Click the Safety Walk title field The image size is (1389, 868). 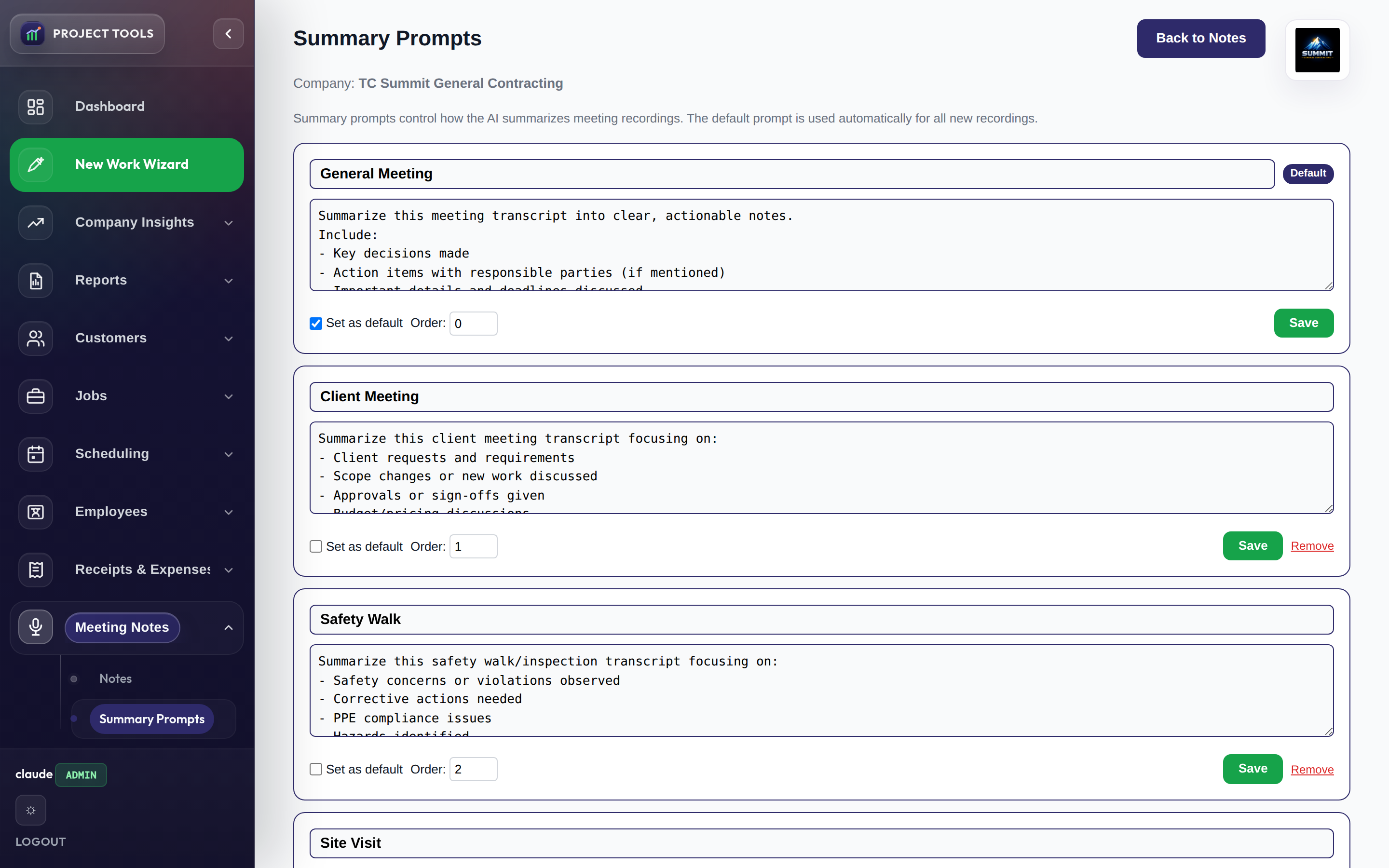[821, 620]
